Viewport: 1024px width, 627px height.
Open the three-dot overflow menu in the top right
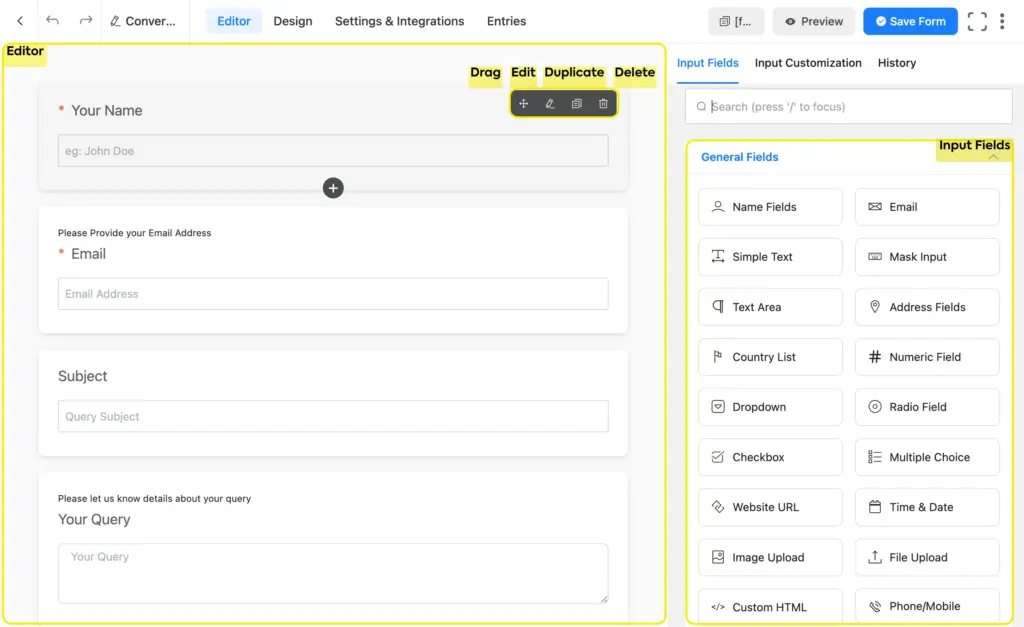click(x=1003, y=21)
